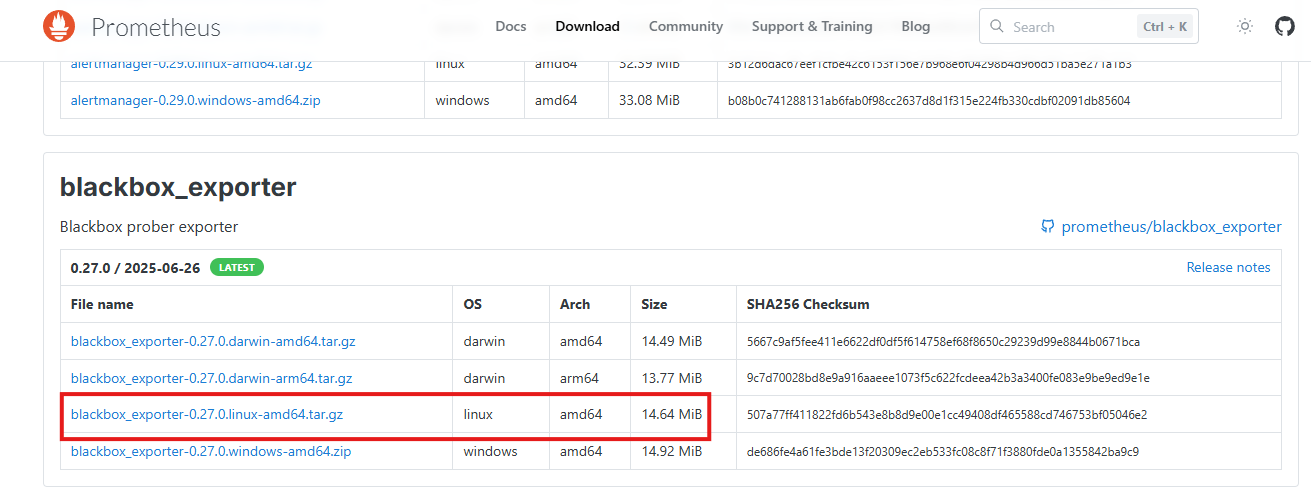
Task: Download blackbox_exporter windows-amd64 zip
Action: tap(211, 451)
